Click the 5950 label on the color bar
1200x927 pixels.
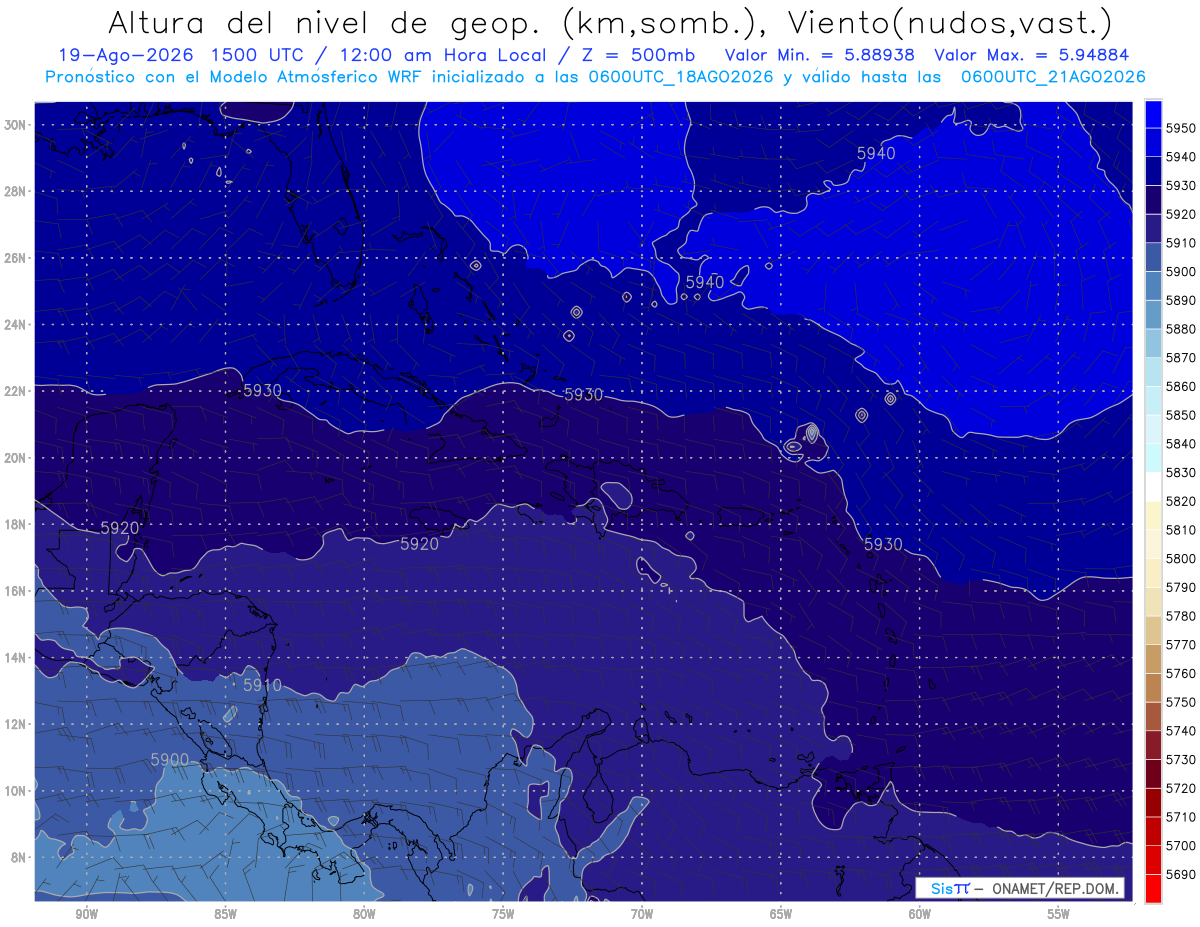[1181, 128]
